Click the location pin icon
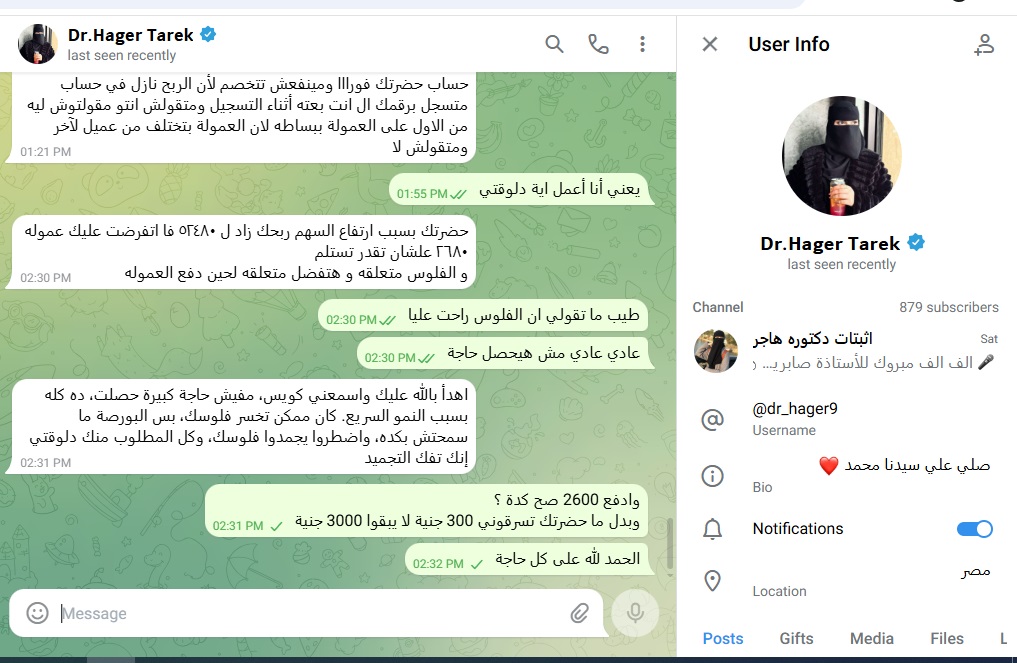 pos(712,581)
